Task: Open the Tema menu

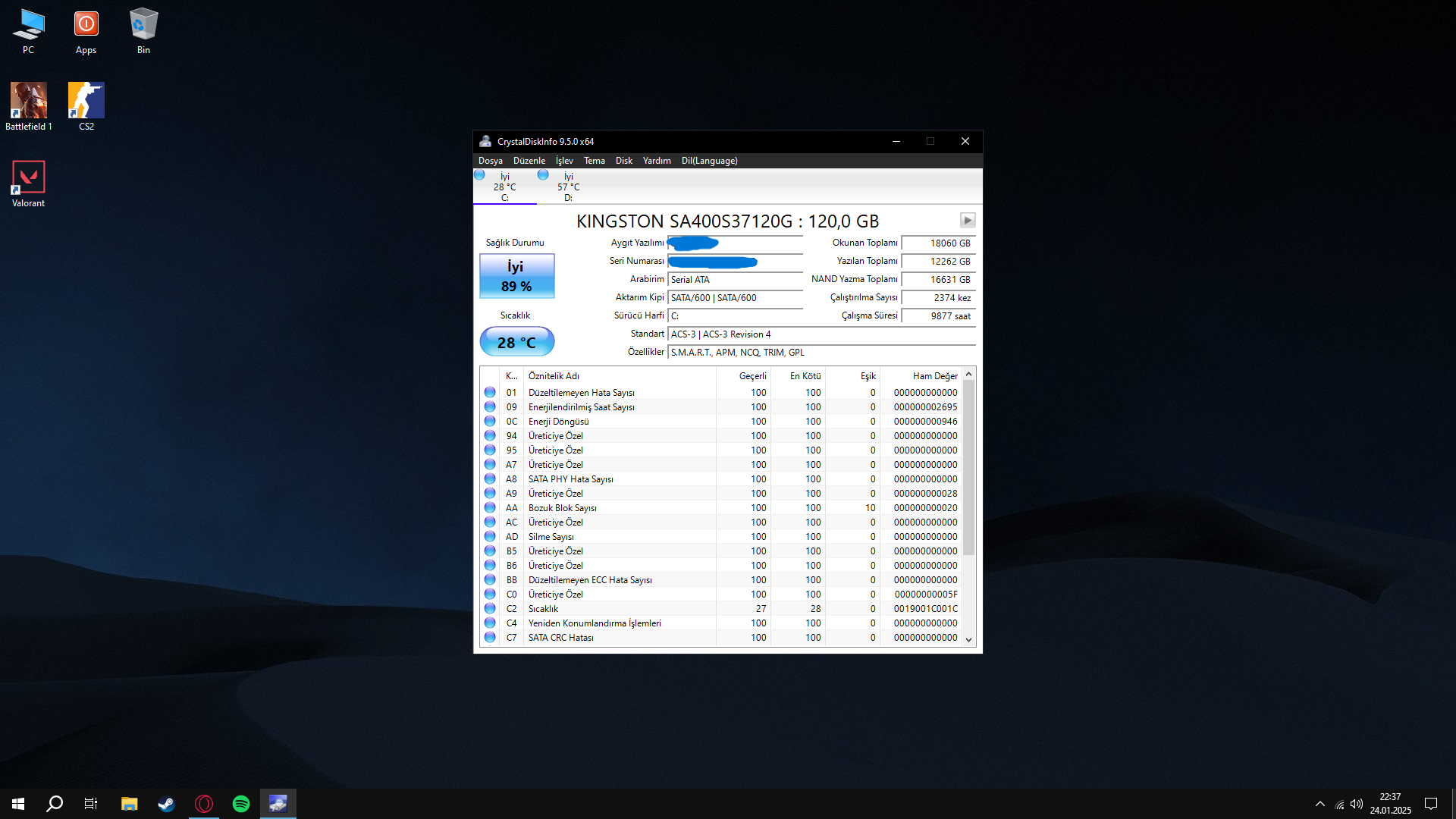Action: [x=595, y=161]
